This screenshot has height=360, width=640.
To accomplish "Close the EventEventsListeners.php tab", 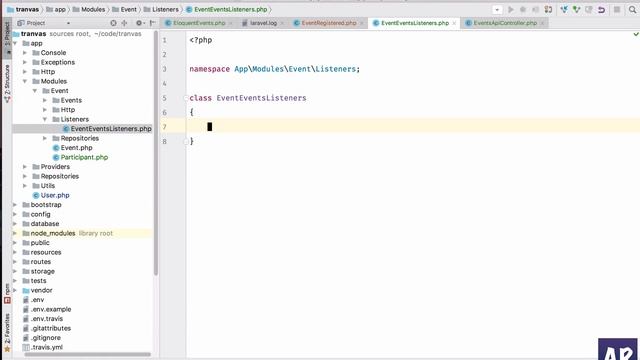I will tap(454, 23).
